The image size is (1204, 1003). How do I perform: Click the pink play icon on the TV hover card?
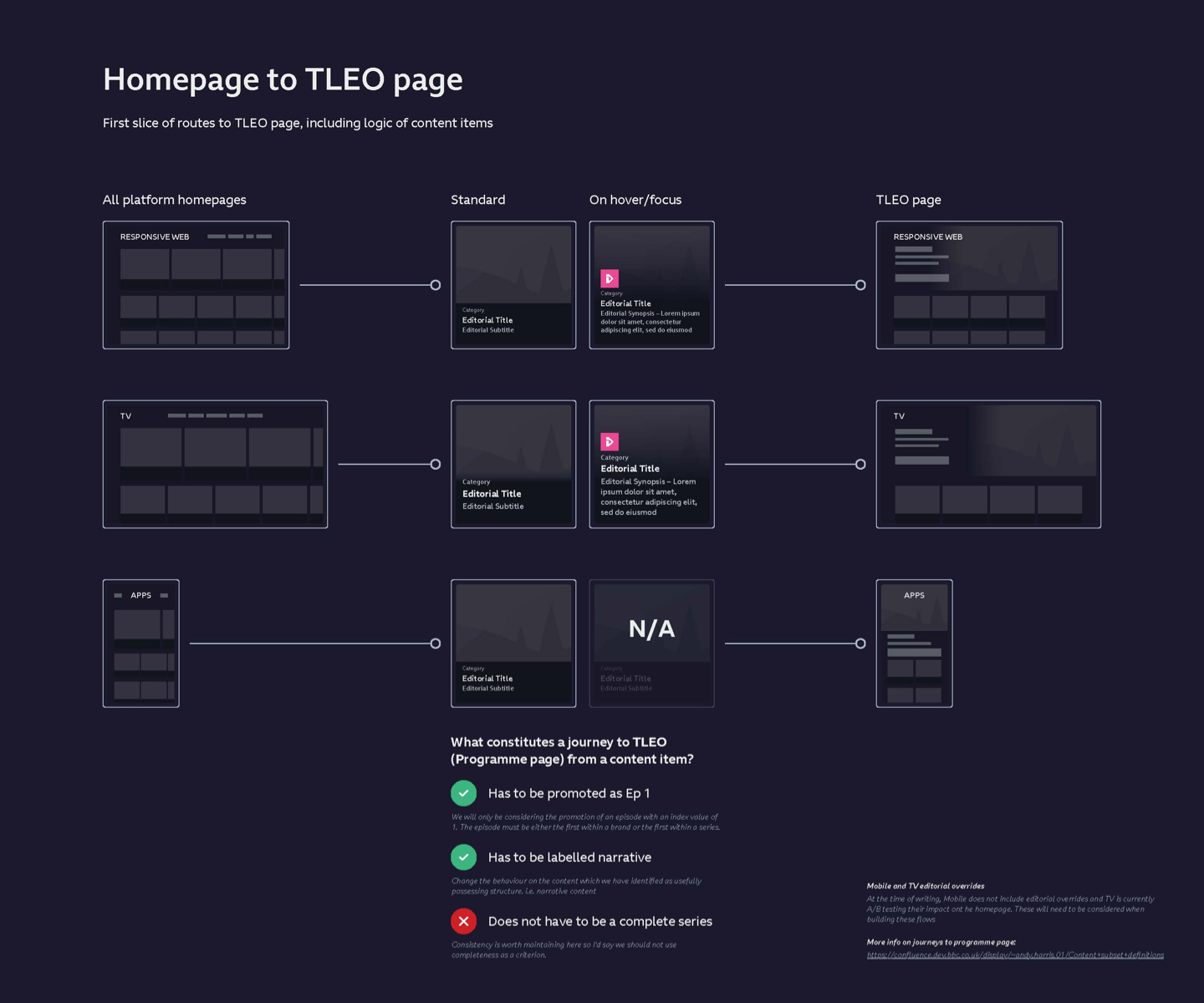click(x=610, y=441)
